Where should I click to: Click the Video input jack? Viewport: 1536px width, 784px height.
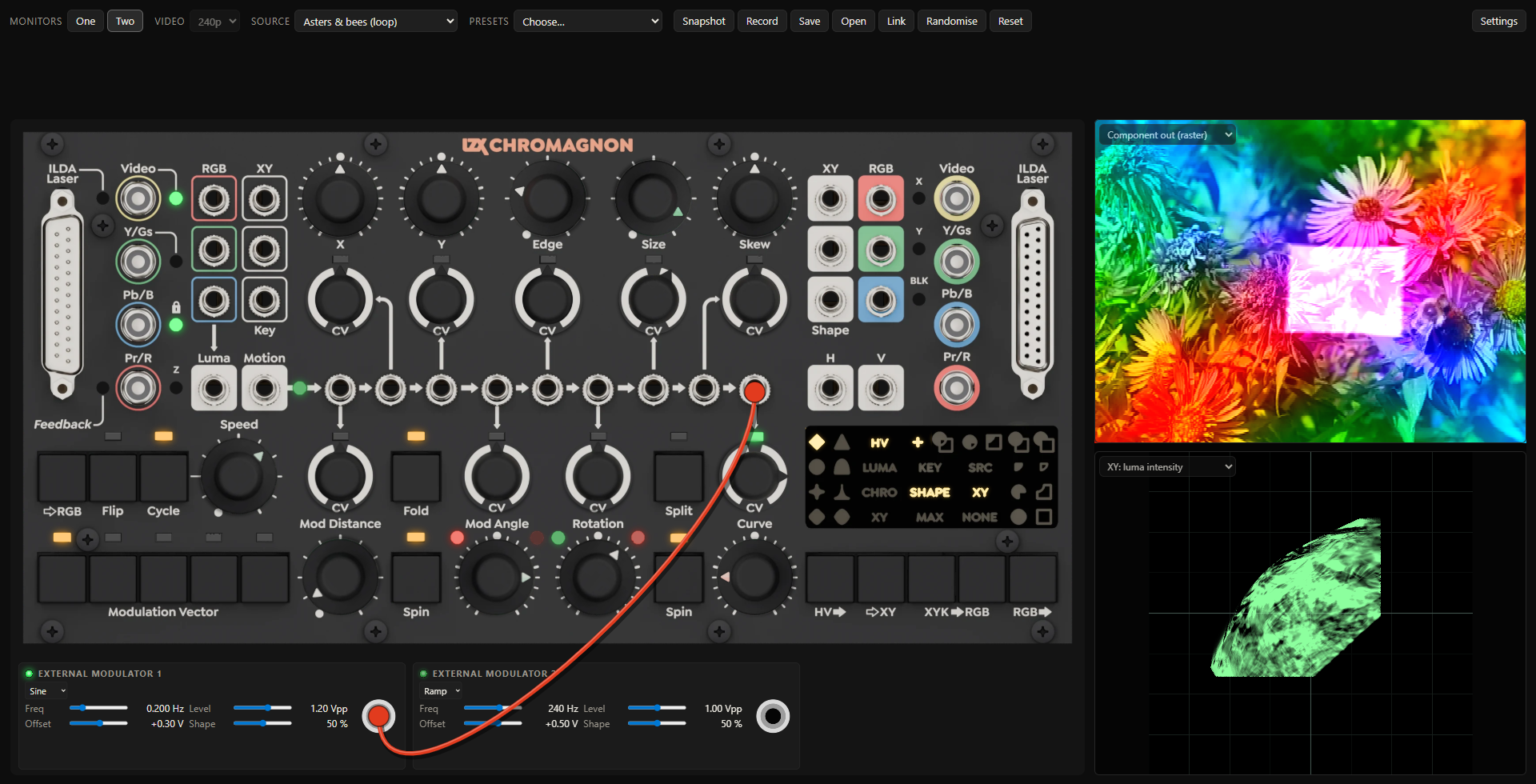tap(138, 198)
